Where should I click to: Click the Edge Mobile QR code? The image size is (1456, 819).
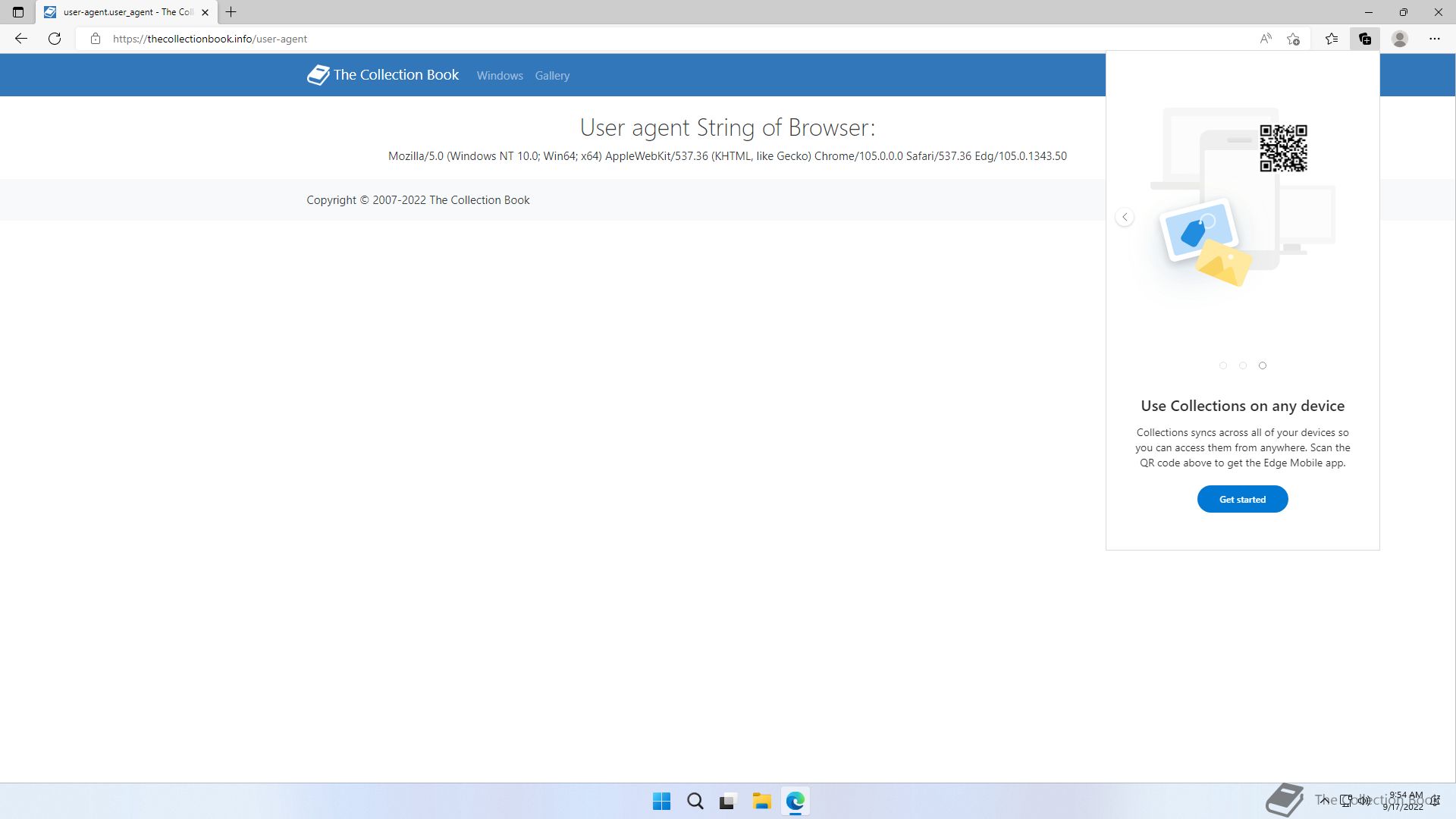[x=1283, y=149]
